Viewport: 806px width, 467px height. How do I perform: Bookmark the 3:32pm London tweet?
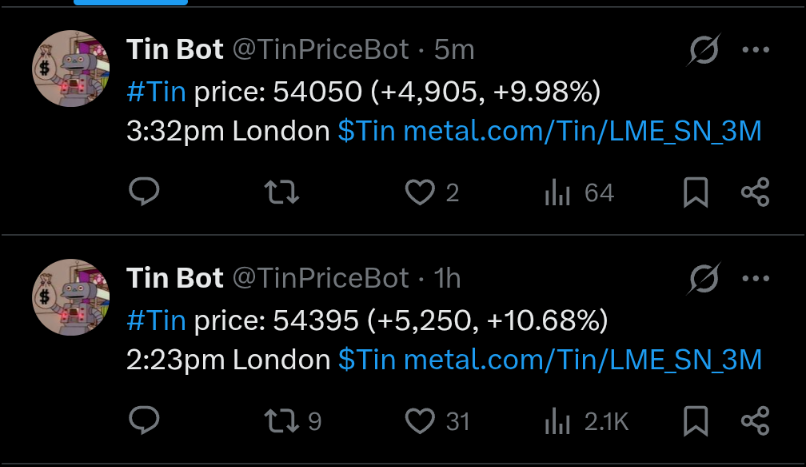click(695, 192)
